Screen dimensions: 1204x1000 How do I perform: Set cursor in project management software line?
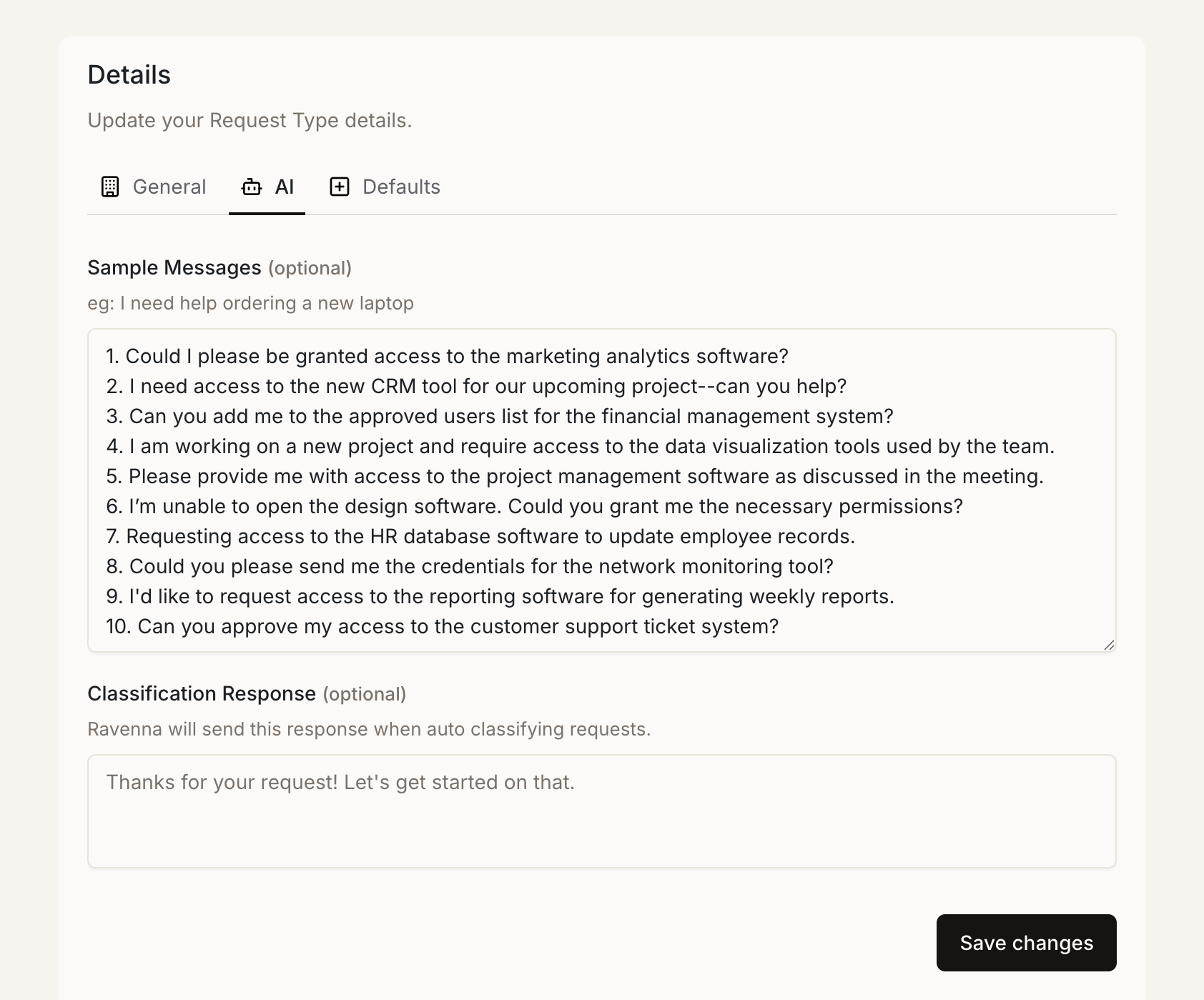click(x=575, y=476)
